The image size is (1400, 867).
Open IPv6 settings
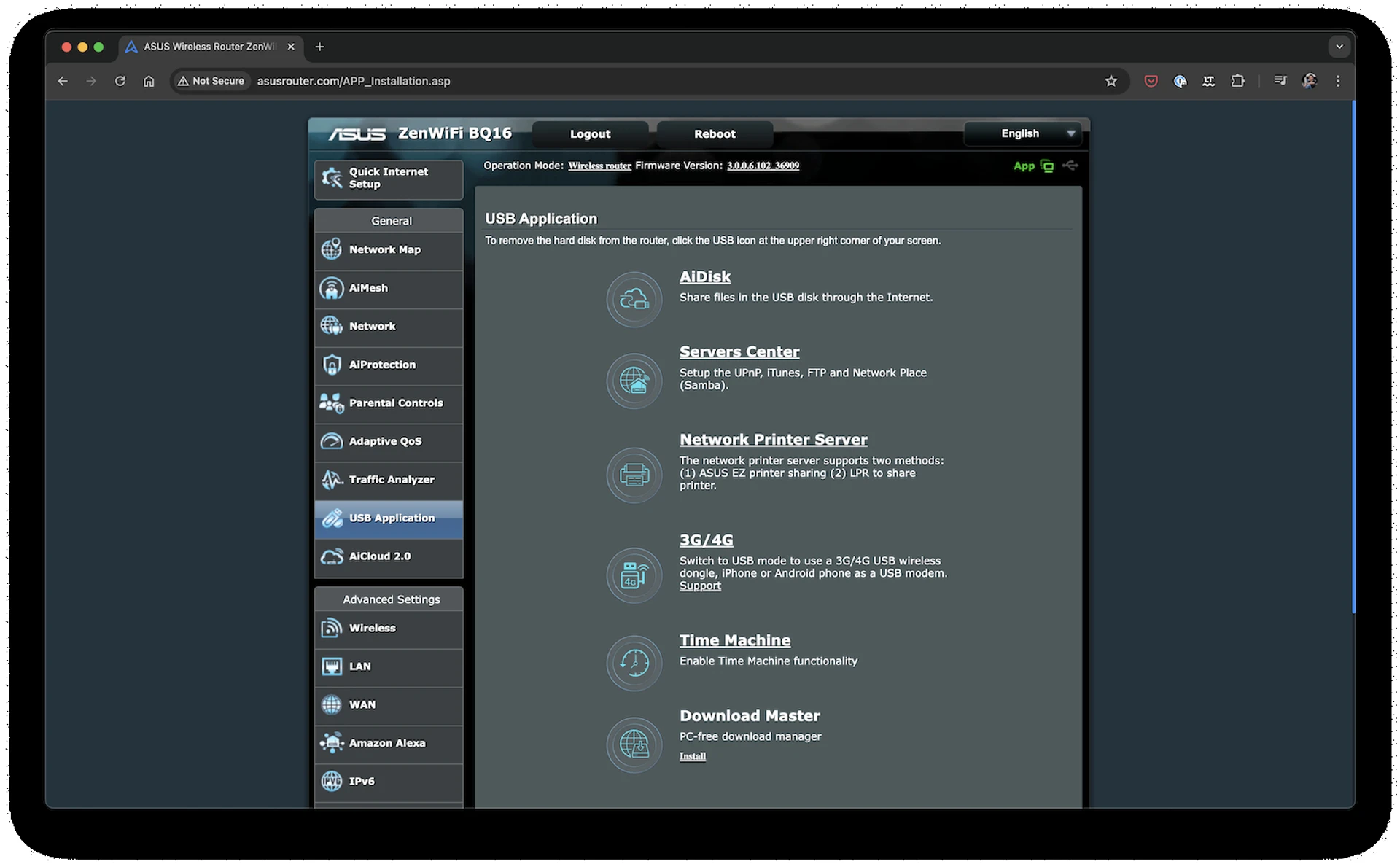coord(389,782)
